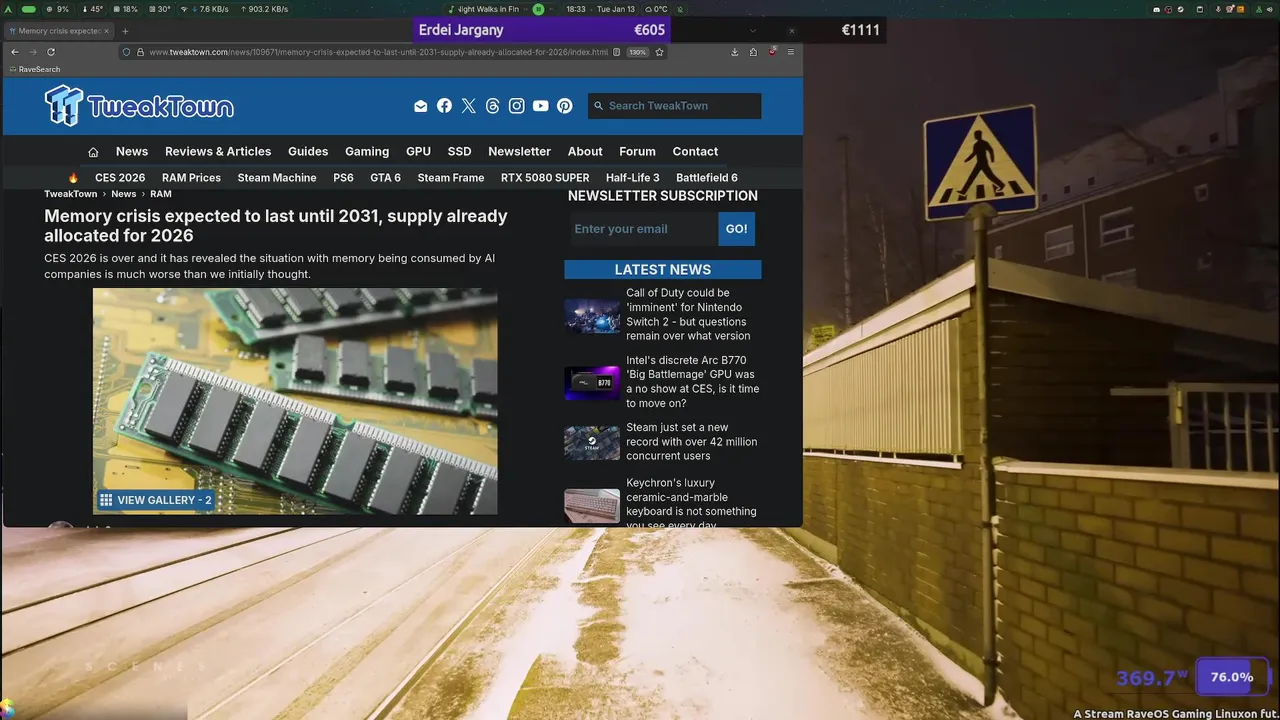
Task: Open the Battlefield 6 trending link
Action: [707, 178]
